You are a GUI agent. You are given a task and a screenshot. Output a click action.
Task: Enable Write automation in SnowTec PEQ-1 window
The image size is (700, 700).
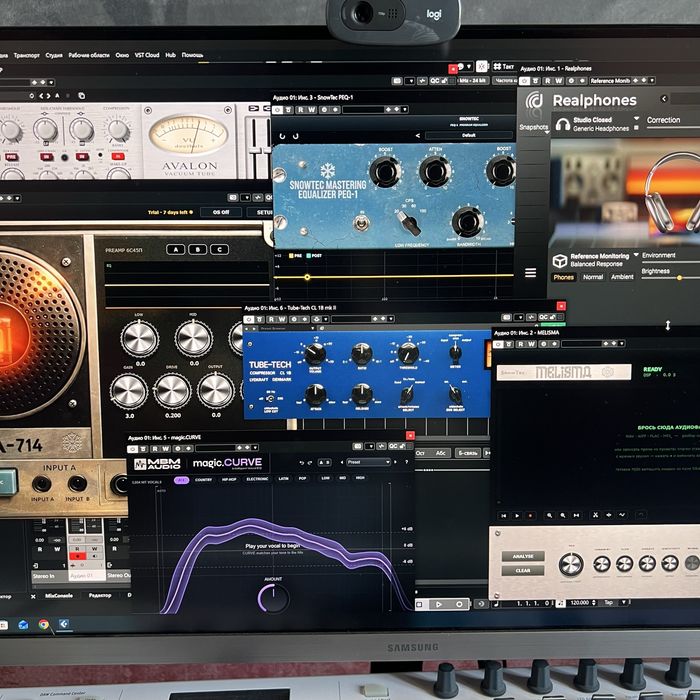tap(312, 110)
